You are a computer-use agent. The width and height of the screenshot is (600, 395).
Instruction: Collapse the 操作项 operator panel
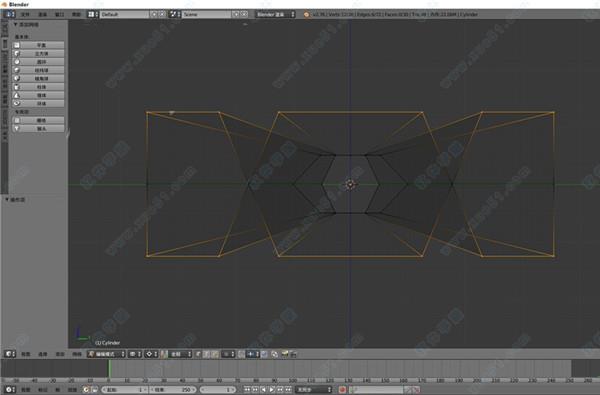(x=7, y=200)
